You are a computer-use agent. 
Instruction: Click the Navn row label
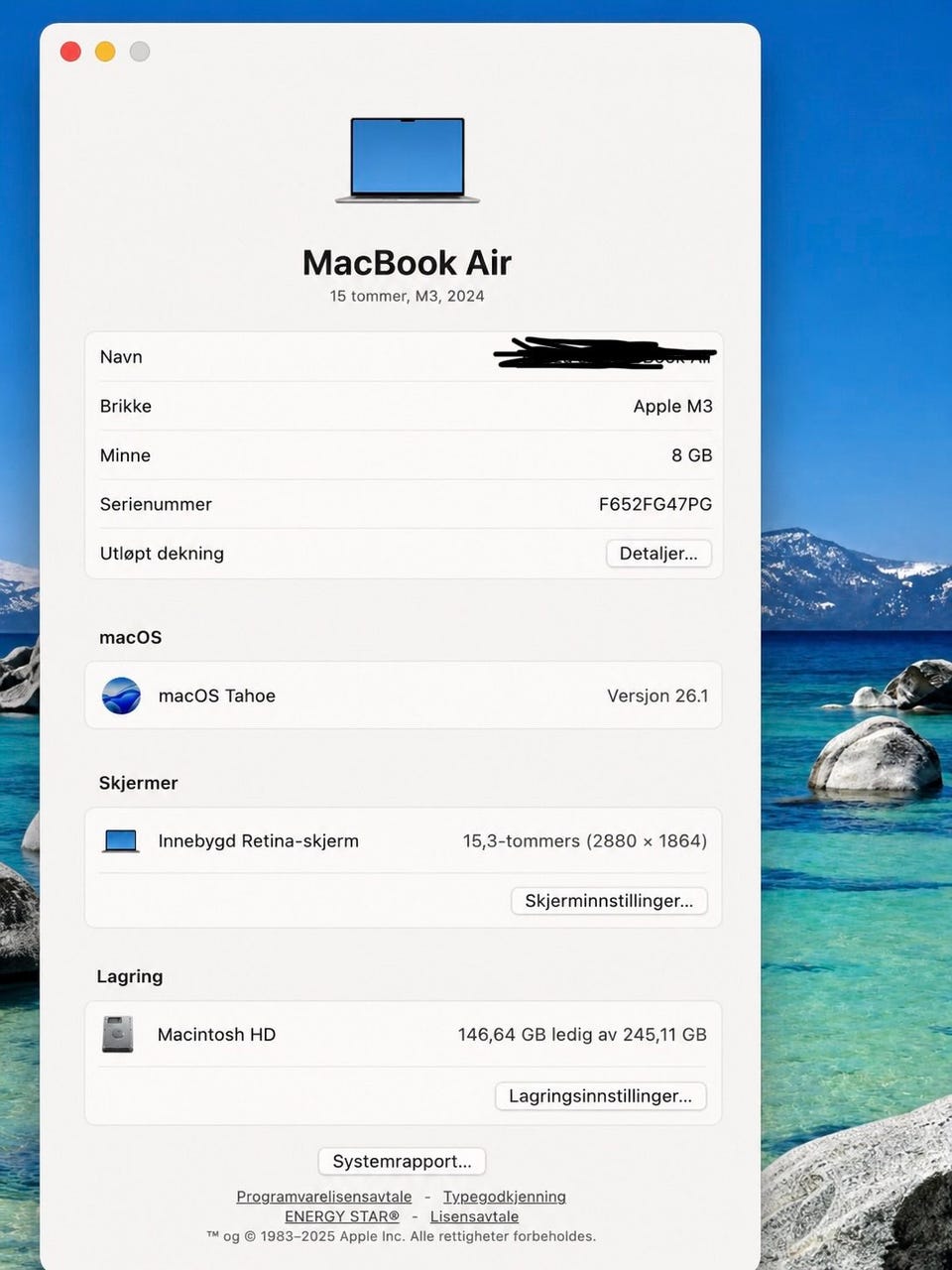tap(121, 357)
